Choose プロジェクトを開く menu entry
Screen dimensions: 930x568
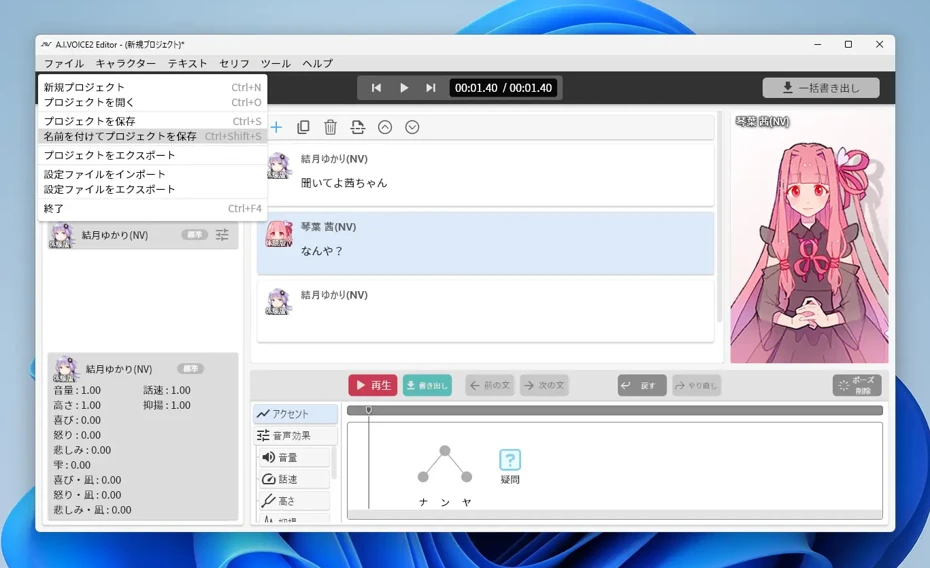point(152,103)
